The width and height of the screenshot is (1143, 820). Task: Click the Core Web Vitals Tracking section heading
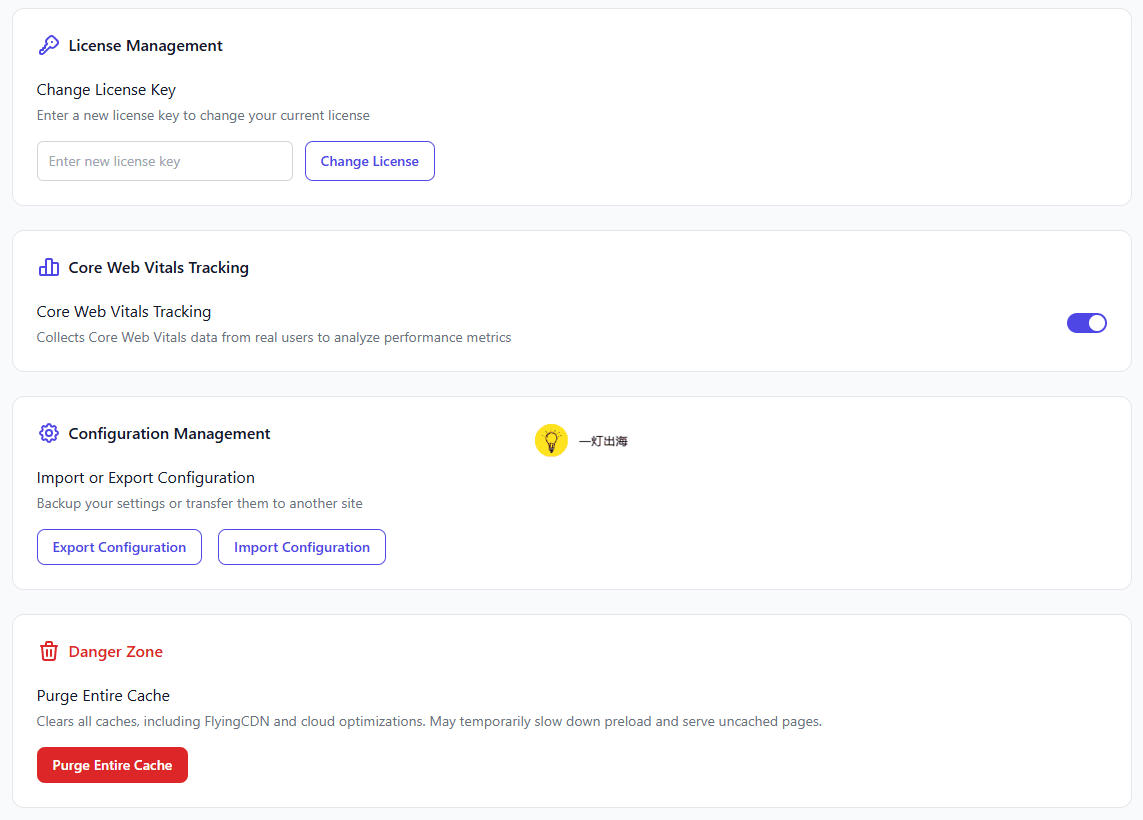tap(158, 268)
